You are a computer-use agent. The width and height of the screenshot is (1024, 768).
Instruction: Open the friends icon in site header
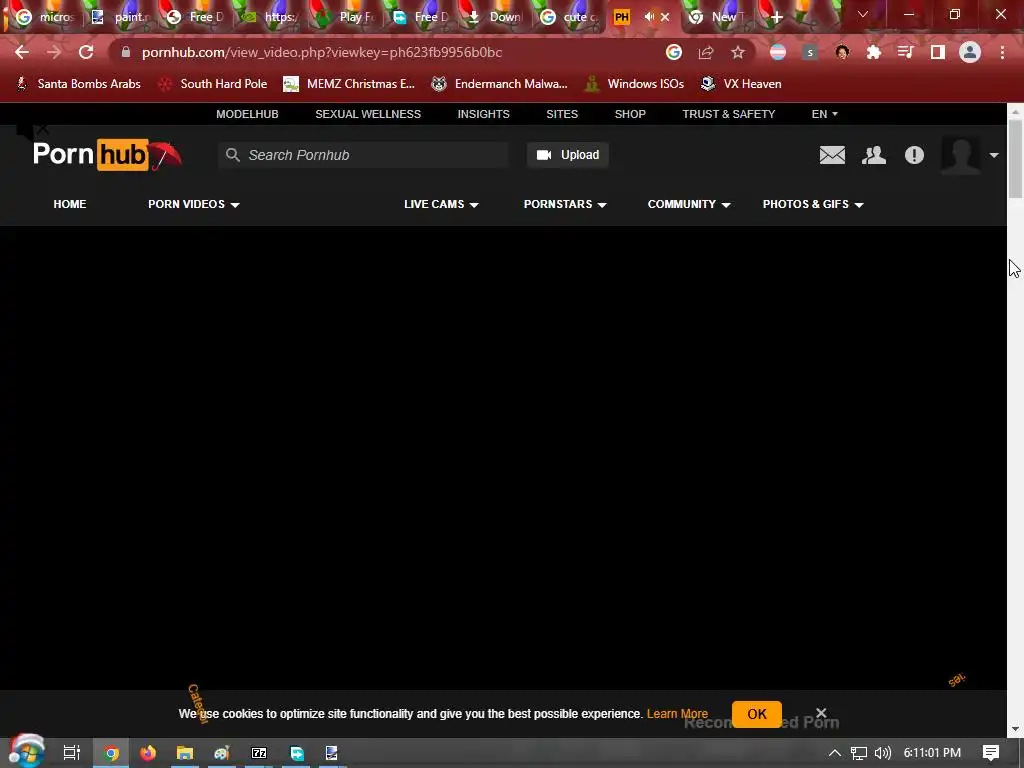pyautogui.click(x=874, y=155)
